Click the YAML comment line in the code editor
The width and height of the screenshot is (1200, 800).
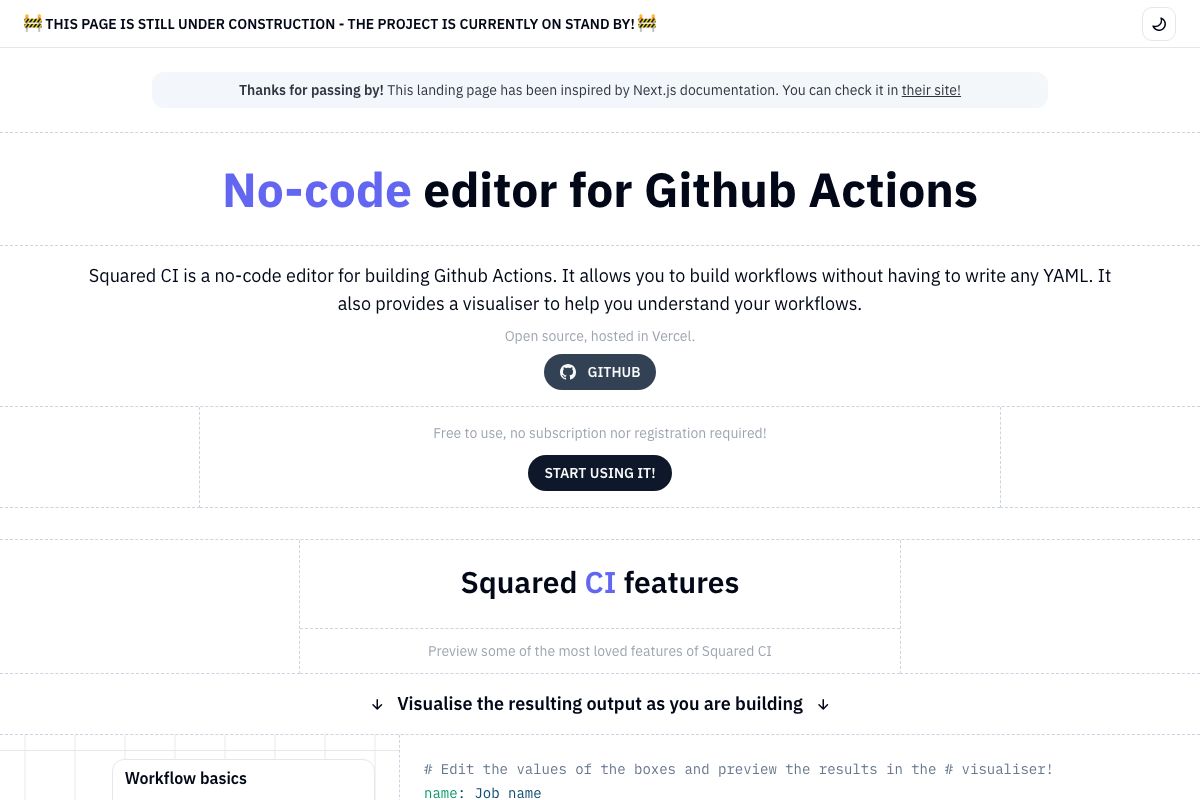pos(738,769)
